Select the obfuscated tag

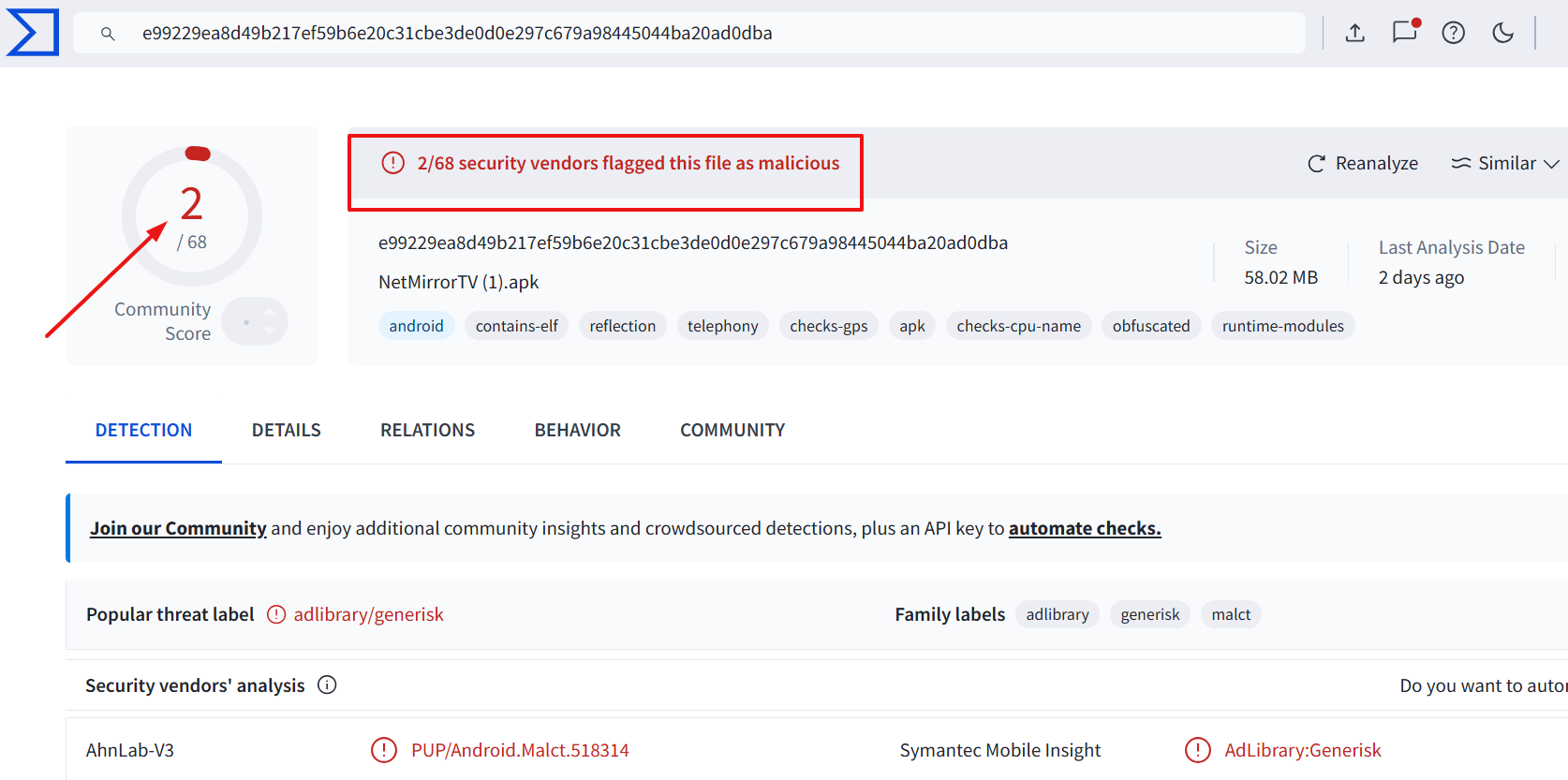tap(1151, 326)
